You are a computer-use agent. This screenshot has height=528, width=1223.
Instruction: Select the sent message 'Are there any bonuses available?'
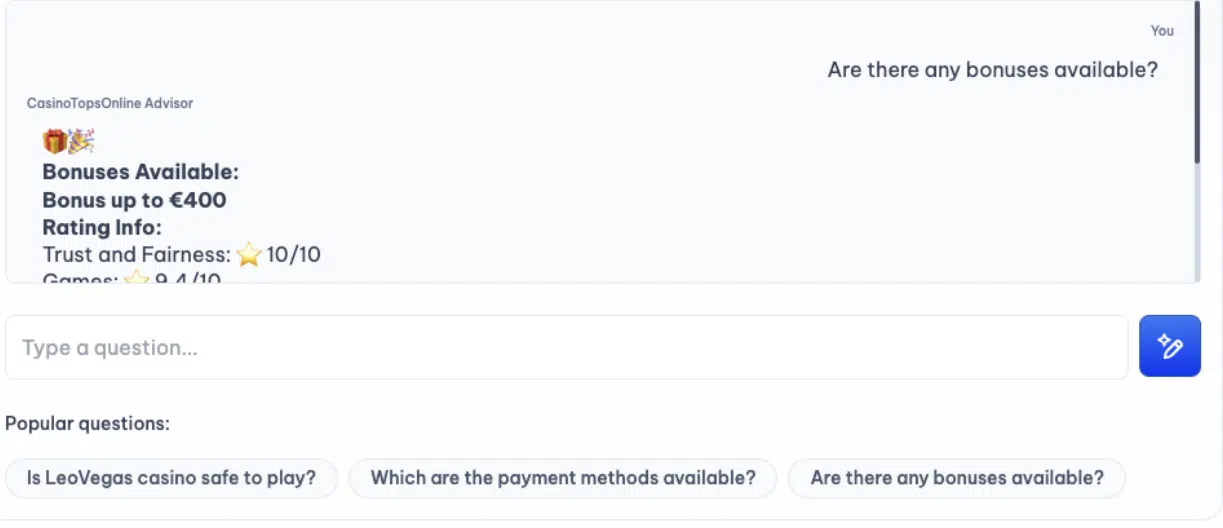[x=993, y=70]
